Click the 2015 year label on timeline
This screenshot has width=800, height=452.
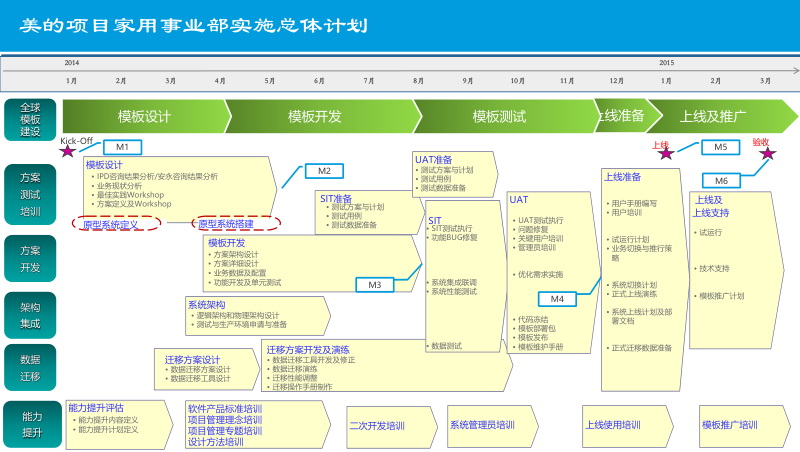666,63
